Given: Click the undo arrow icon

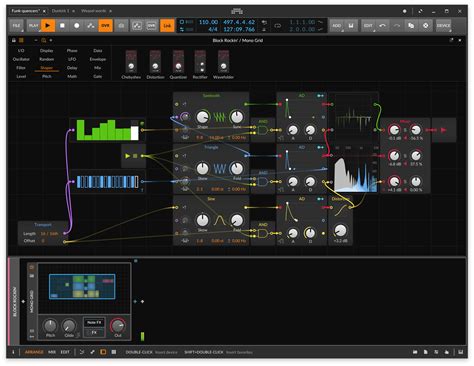Looking at the screenshot, I should point(382,25).
